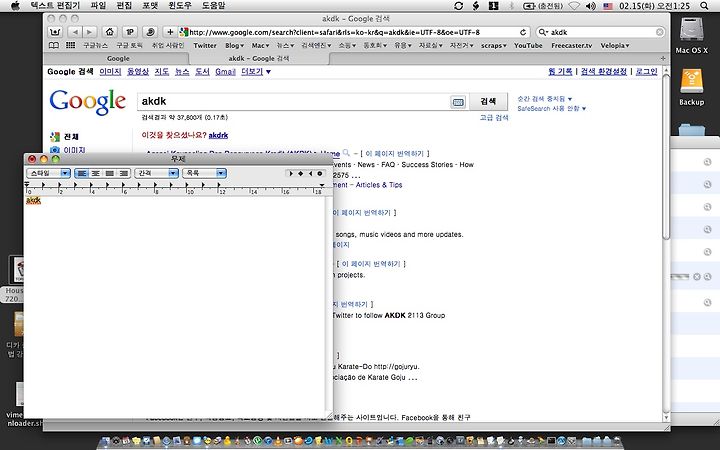Expand the Mac bookmarks folder

(x=260, y=45)
